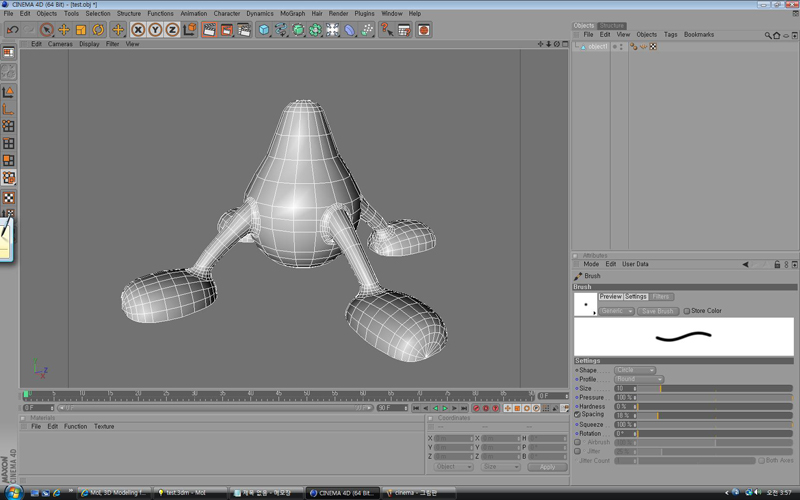Viewport: 800px width, 500px height.
Task: Click the context help question-mark icon
Action: 387,30
